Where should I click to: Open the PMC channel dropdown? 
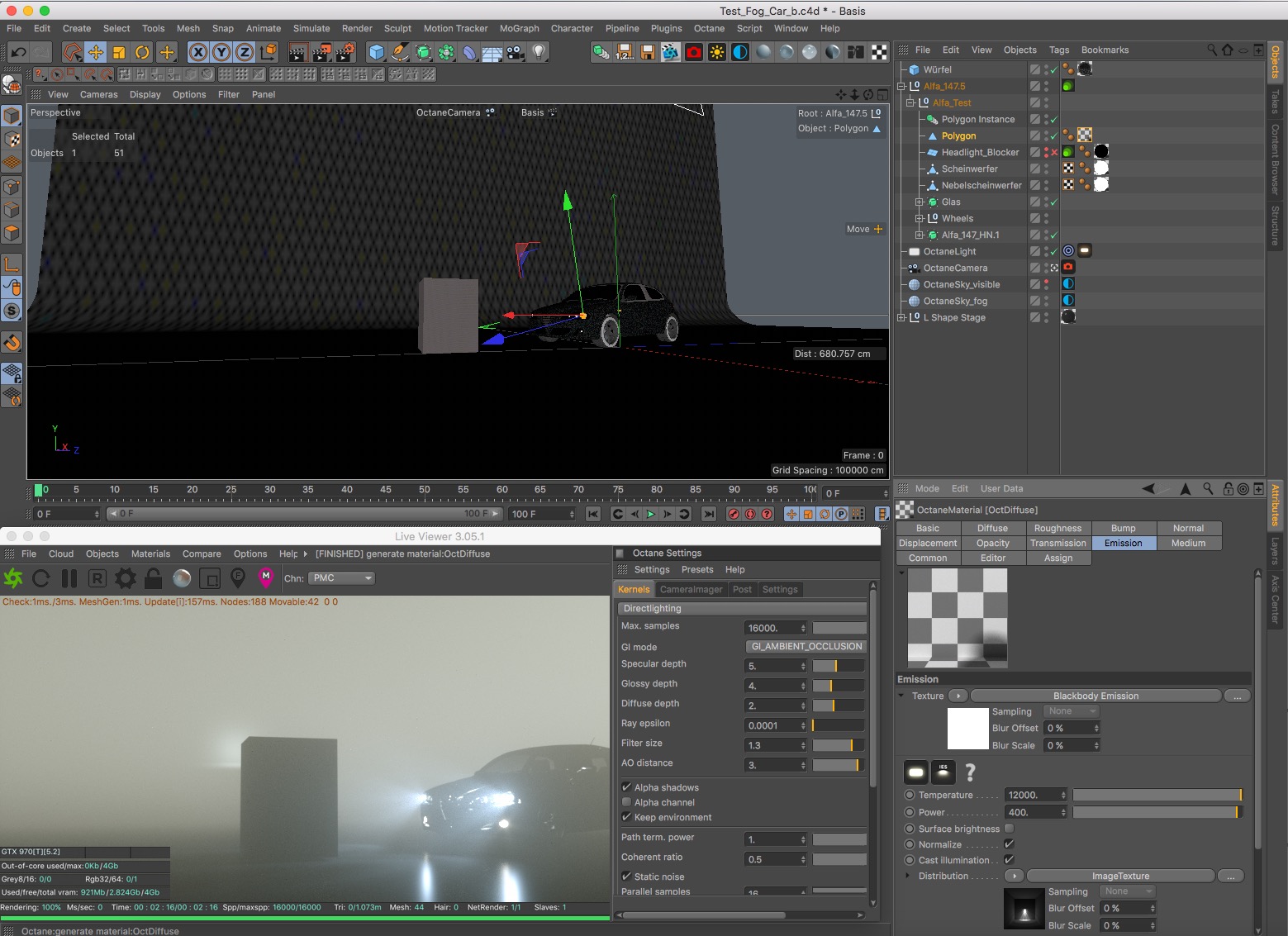tap(342, 578)
